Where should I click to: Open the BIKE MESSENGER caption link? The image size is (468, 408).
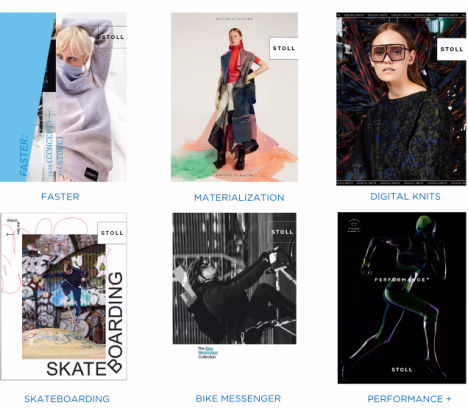tap(238, 399)
